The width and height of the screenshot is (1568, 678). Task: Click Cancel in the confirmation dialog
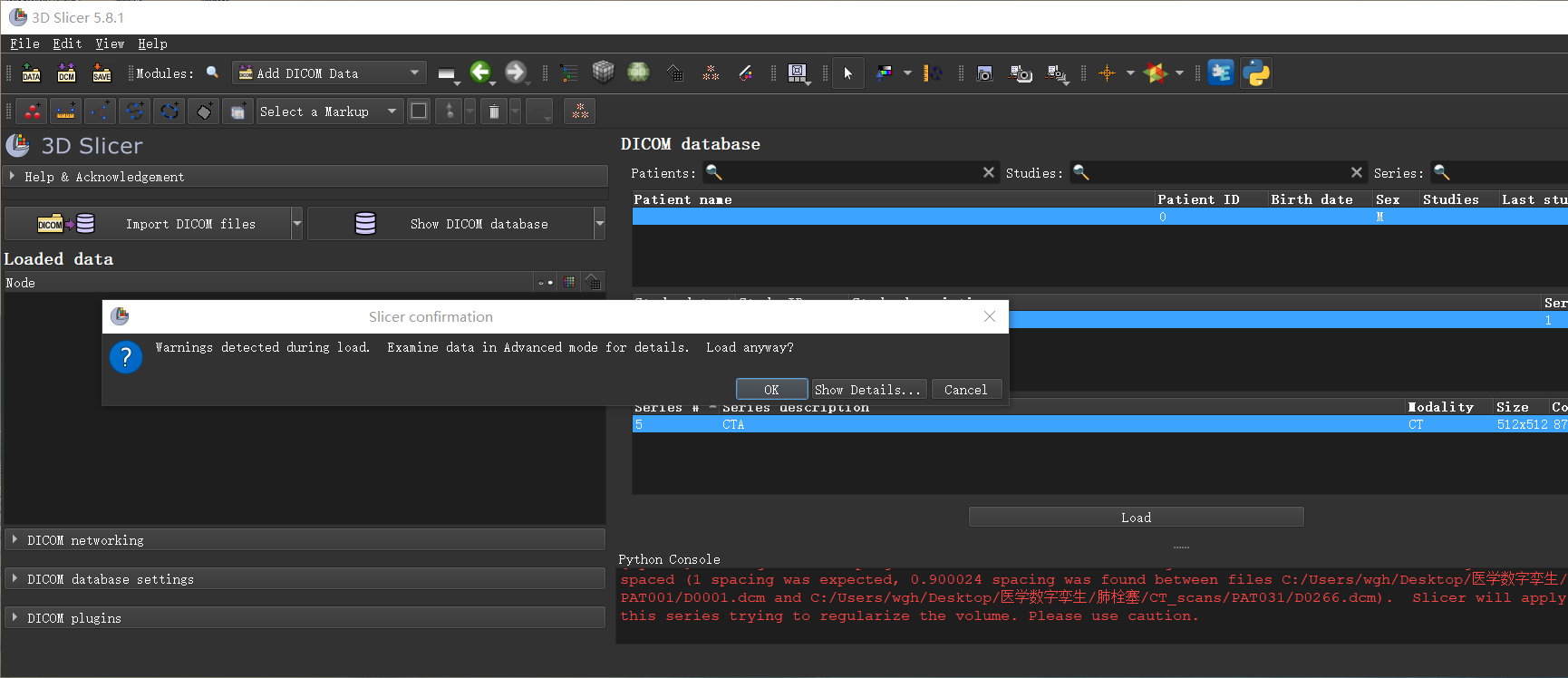(x=966, y=390)
